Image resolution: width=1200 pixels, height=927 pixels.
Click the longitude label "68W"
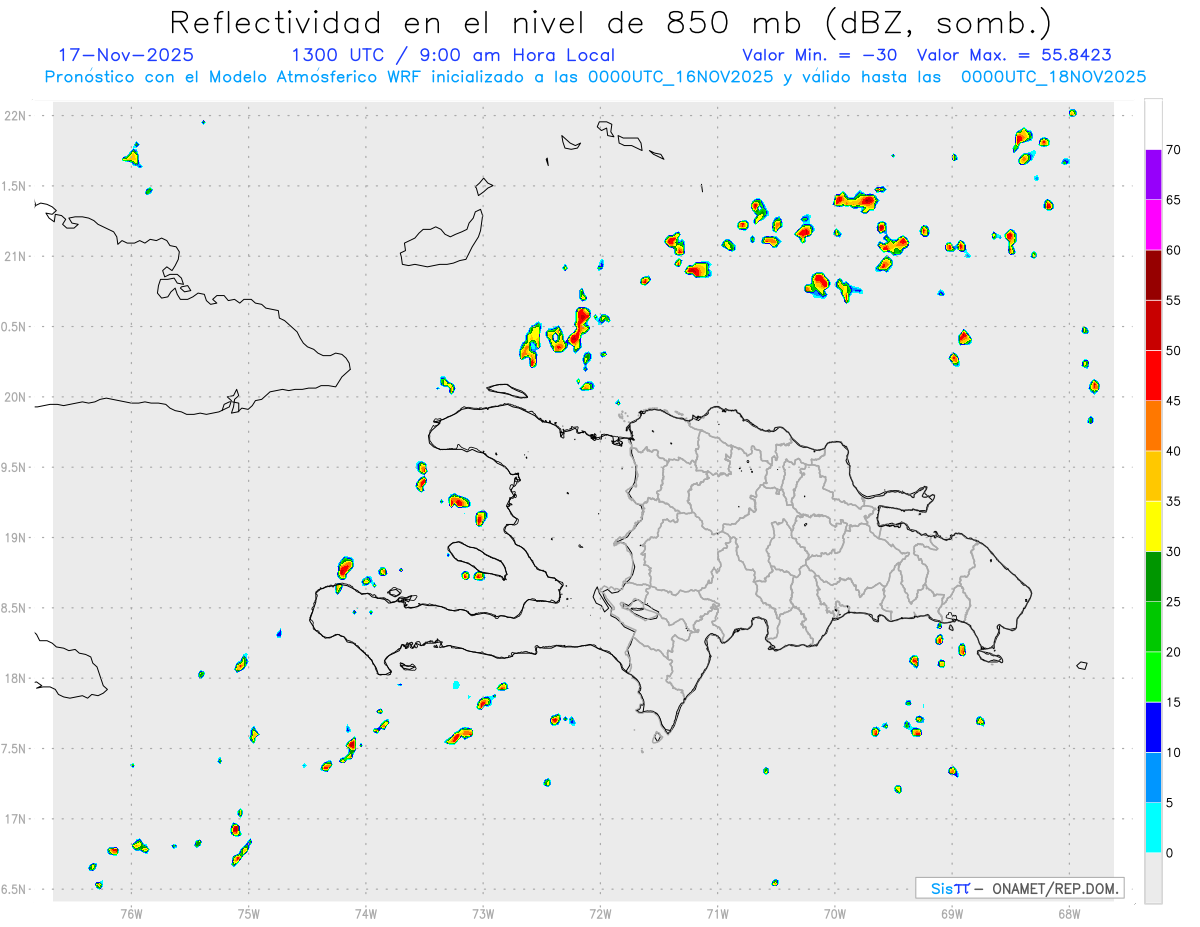(x=1069, y=913)
